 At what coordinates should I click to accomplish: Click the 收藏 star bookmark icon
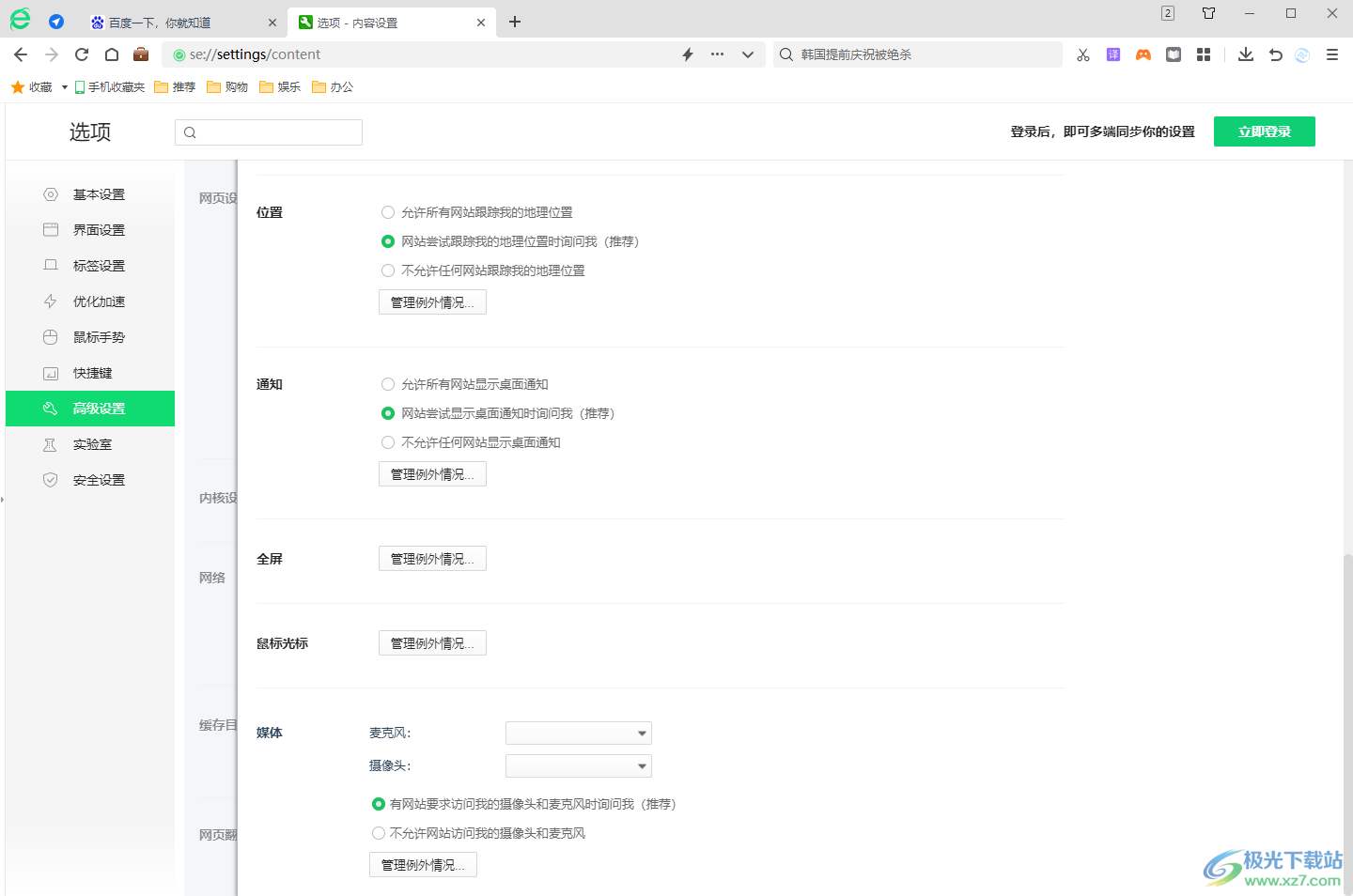[x=18, y=86]
